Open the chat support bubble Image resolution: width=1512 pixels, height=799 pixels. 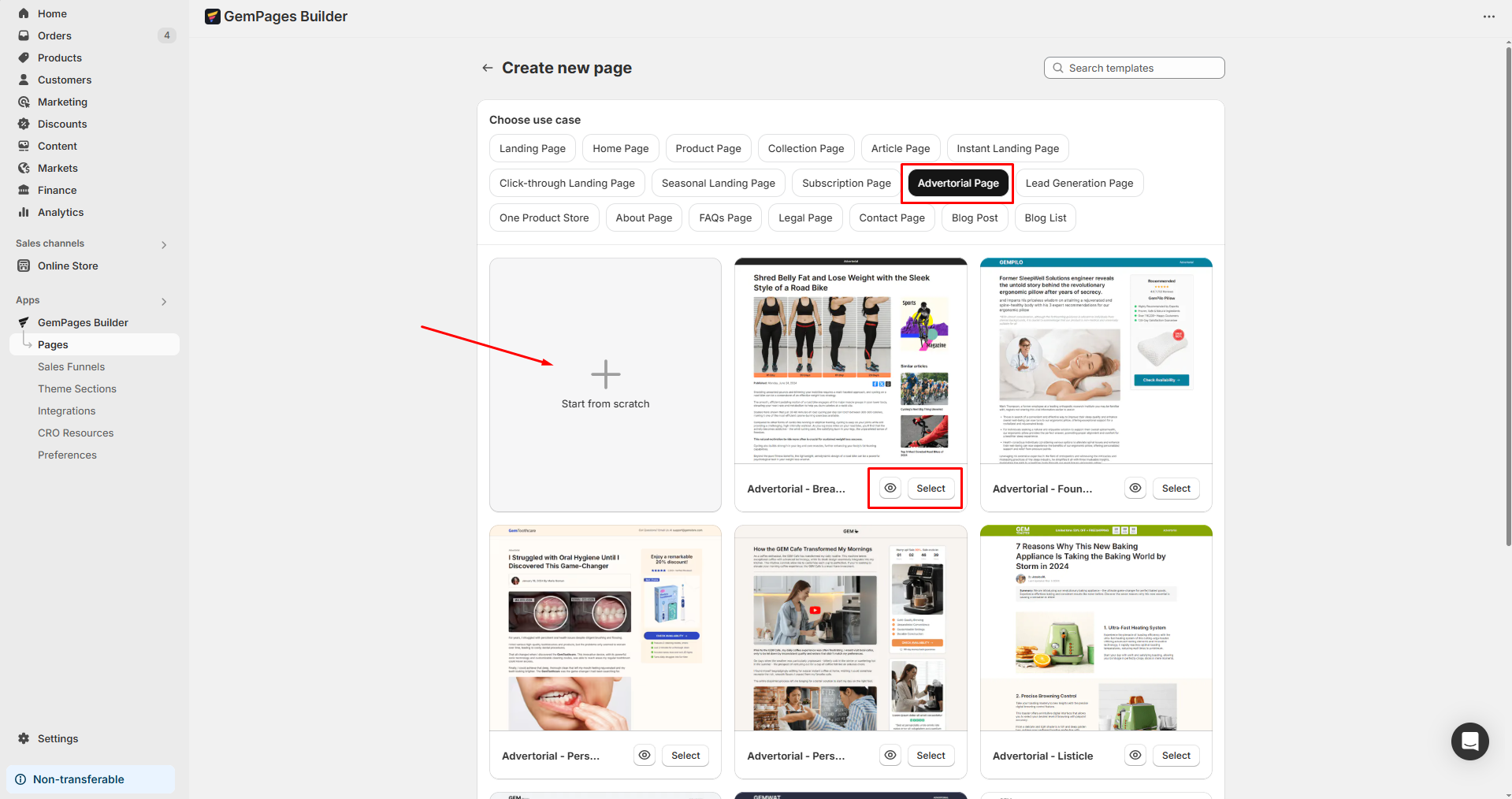1469,741
